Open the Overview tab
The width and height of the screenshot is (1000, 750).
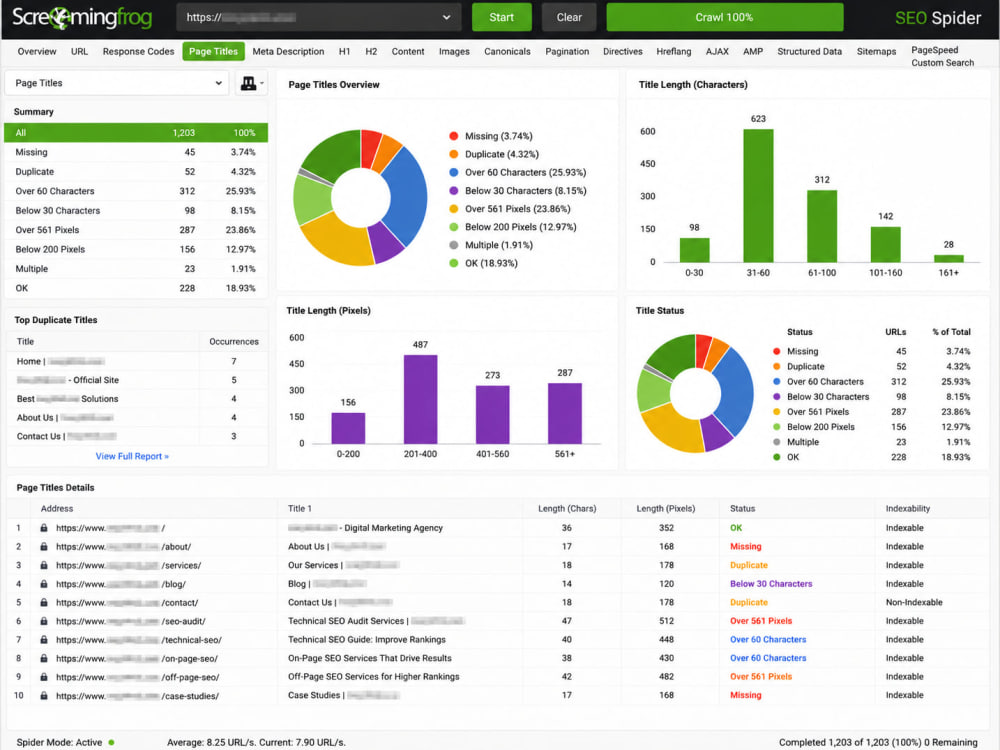click(37, 52)
